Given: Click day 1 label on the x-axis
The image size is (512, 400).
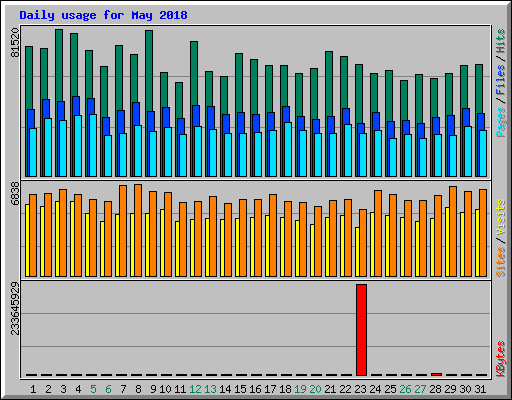Looking at the screenshot, I should click(33, 389).
